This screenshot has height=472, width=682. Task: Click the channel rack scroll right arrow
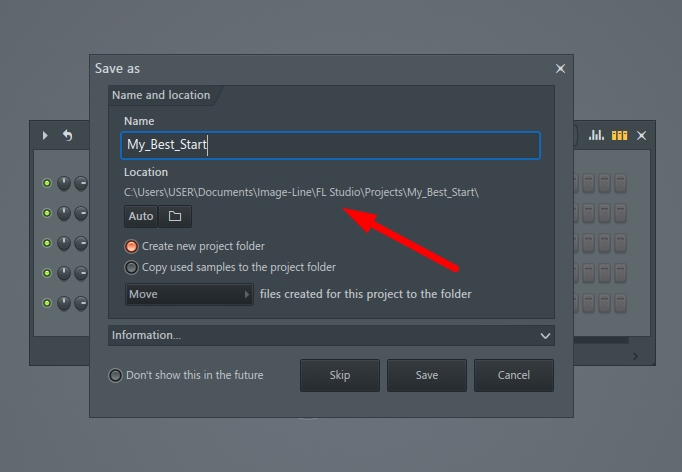point(635,356)
